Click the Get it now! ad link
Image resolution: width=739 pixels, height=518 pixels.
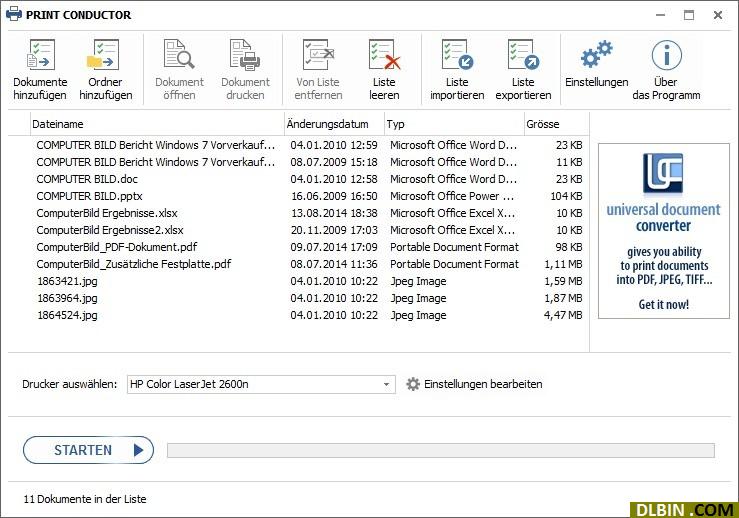coord(663,304)
